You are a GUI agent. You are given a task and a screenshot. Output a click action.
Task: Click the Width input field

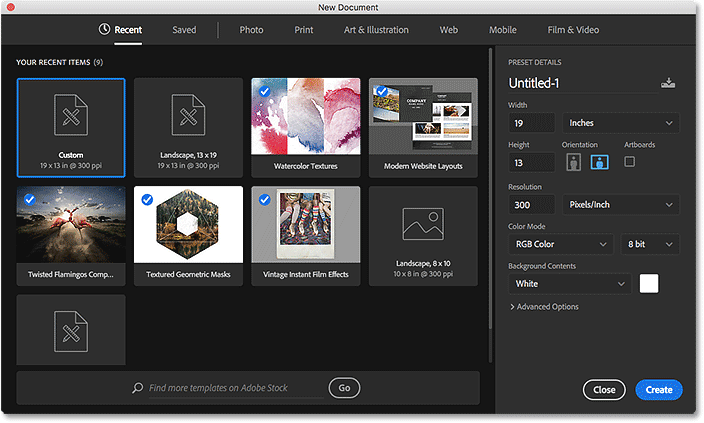coord(531,123)
